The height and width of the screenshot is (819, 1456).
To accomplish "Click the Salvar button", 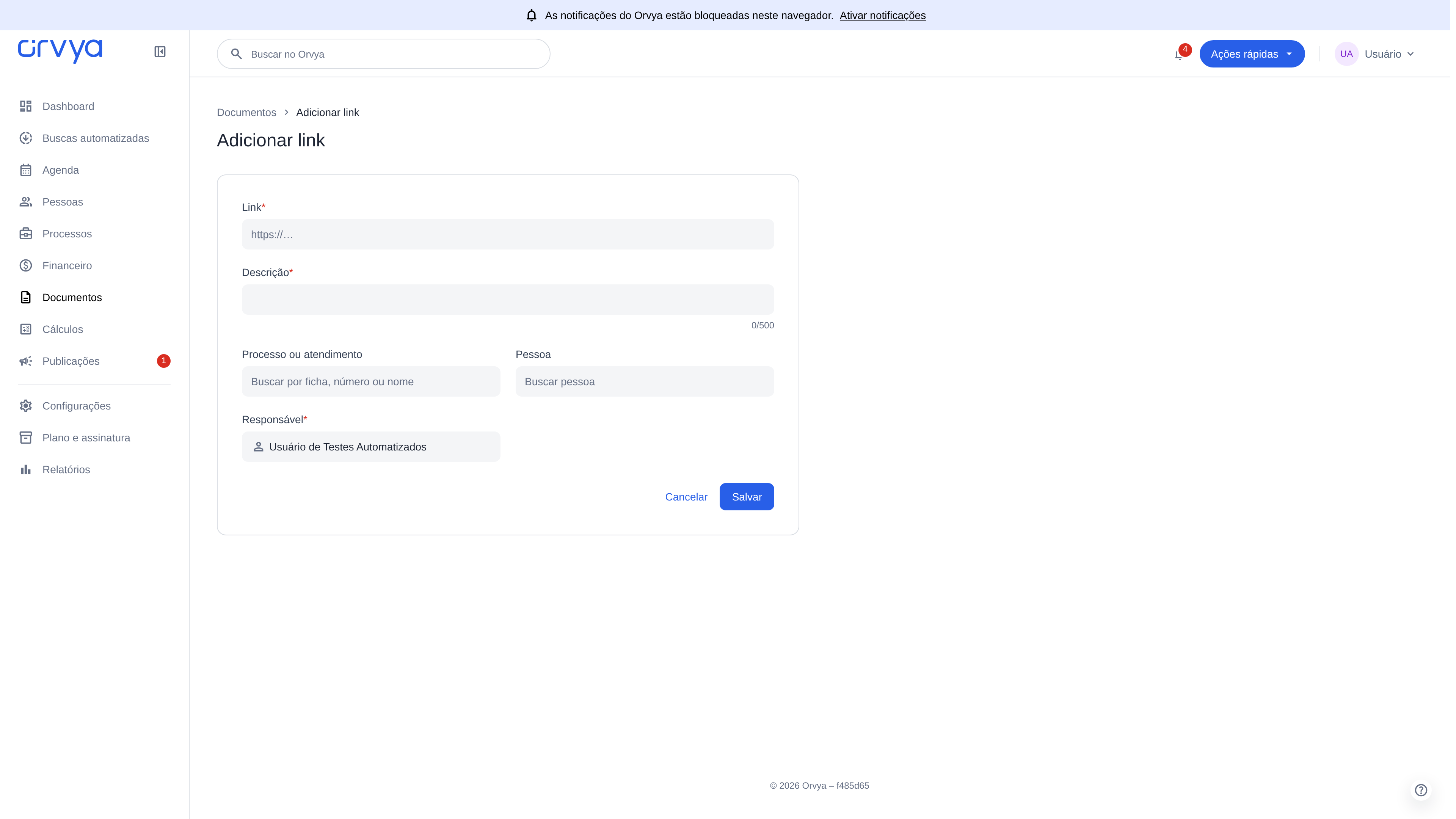I will coord(747,497).
